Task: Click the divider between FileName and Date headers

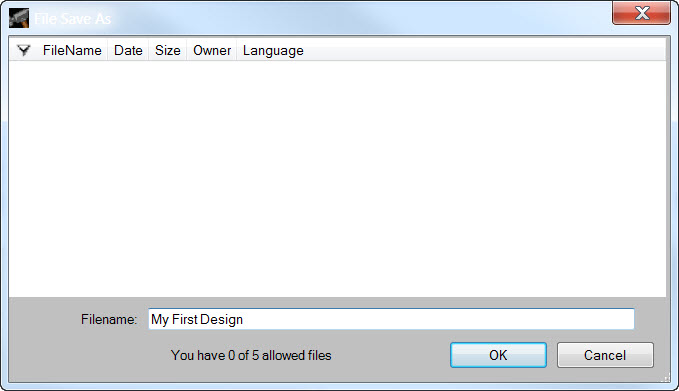Action: pos(107,50)
